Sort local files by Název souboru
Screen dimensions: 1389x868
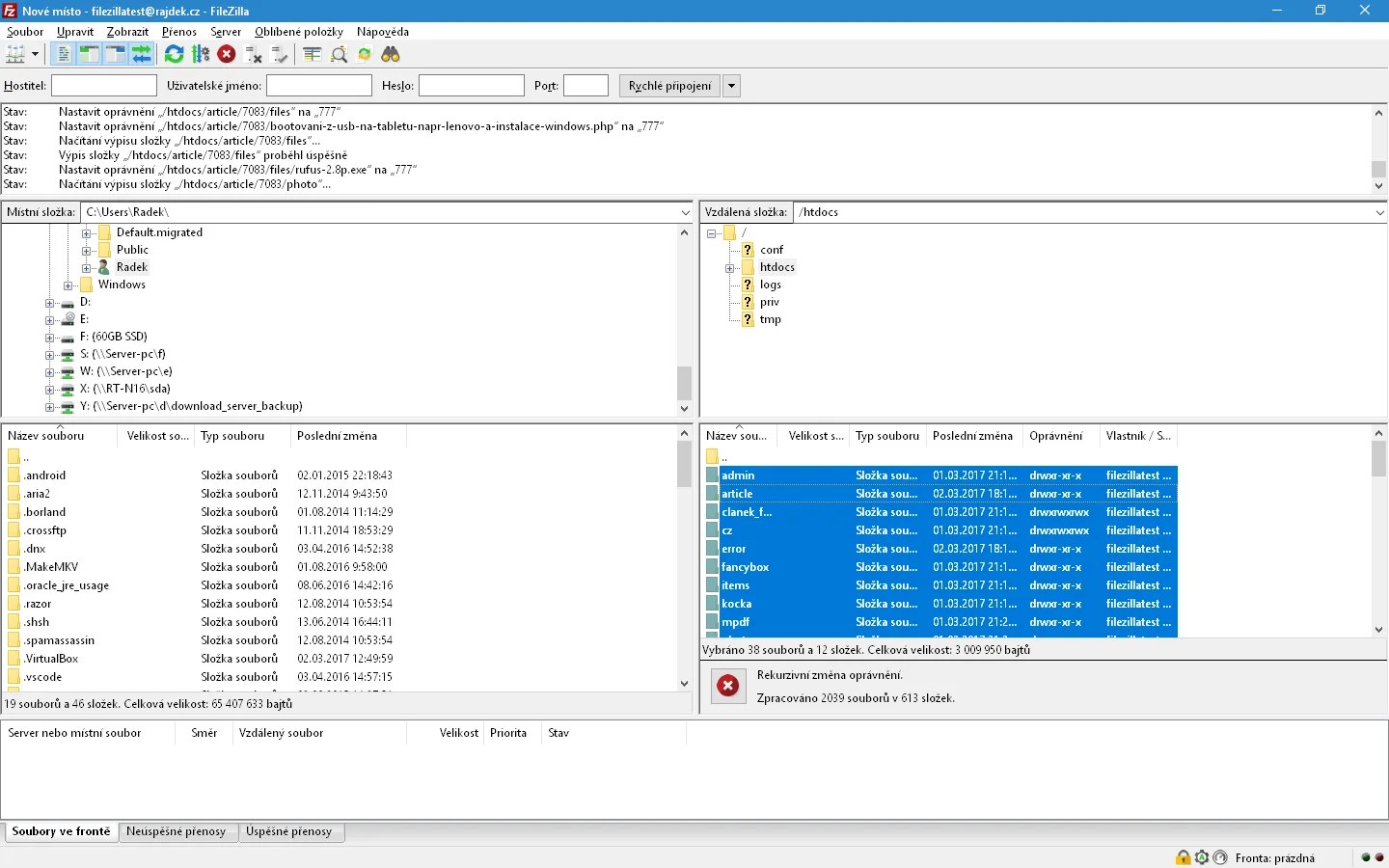(x=61, y=436)
